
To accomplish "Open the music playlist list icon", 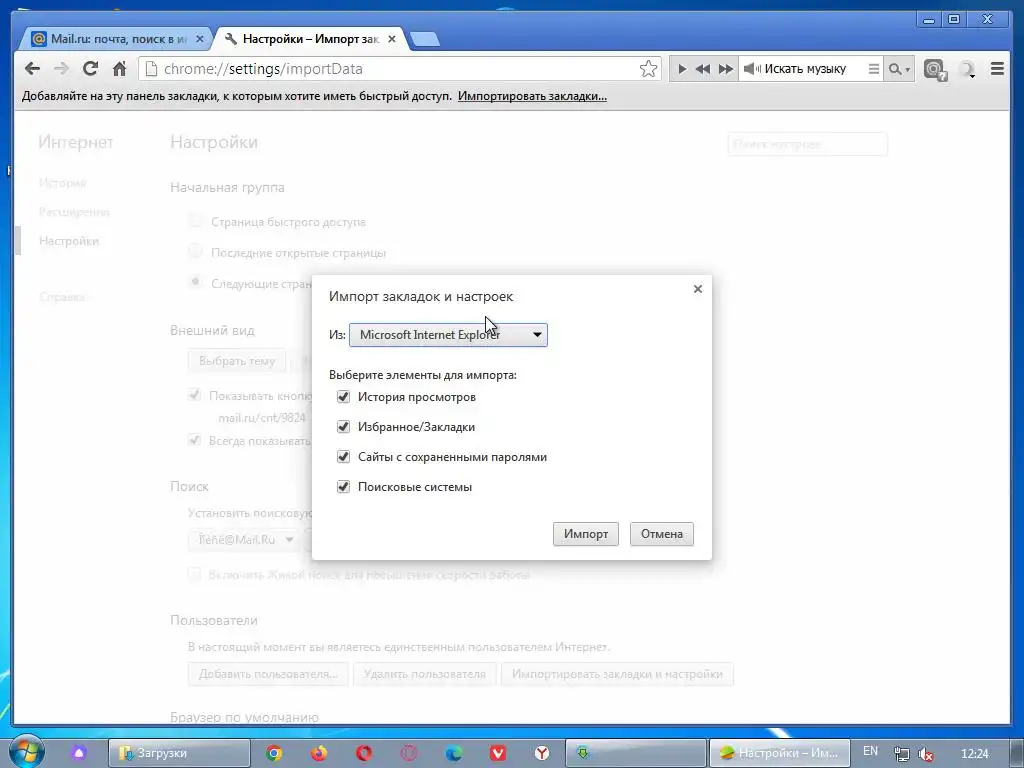I will point(873,69).
